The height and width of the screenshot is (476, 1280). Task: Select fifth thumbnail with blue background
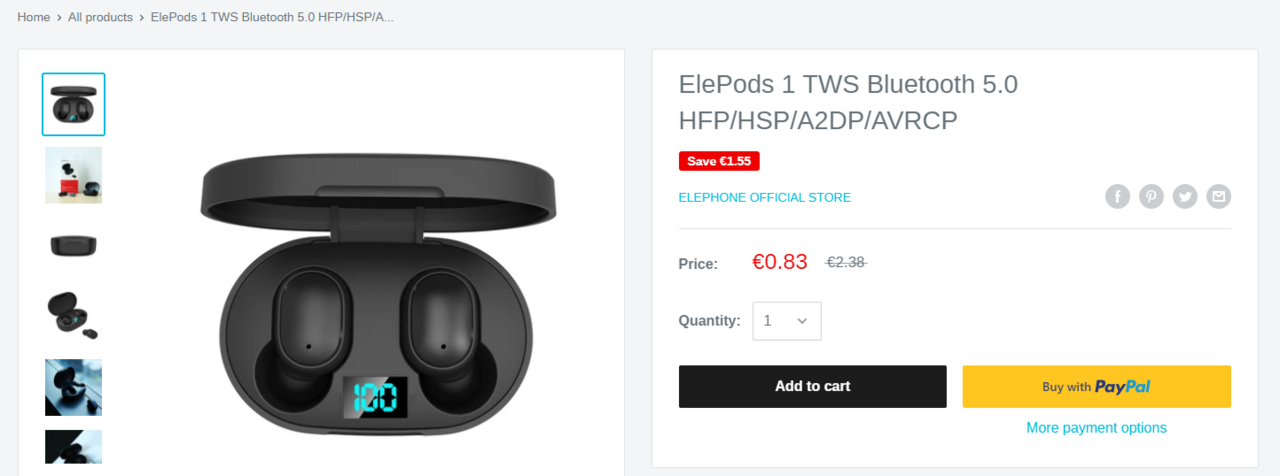point(73,387)
